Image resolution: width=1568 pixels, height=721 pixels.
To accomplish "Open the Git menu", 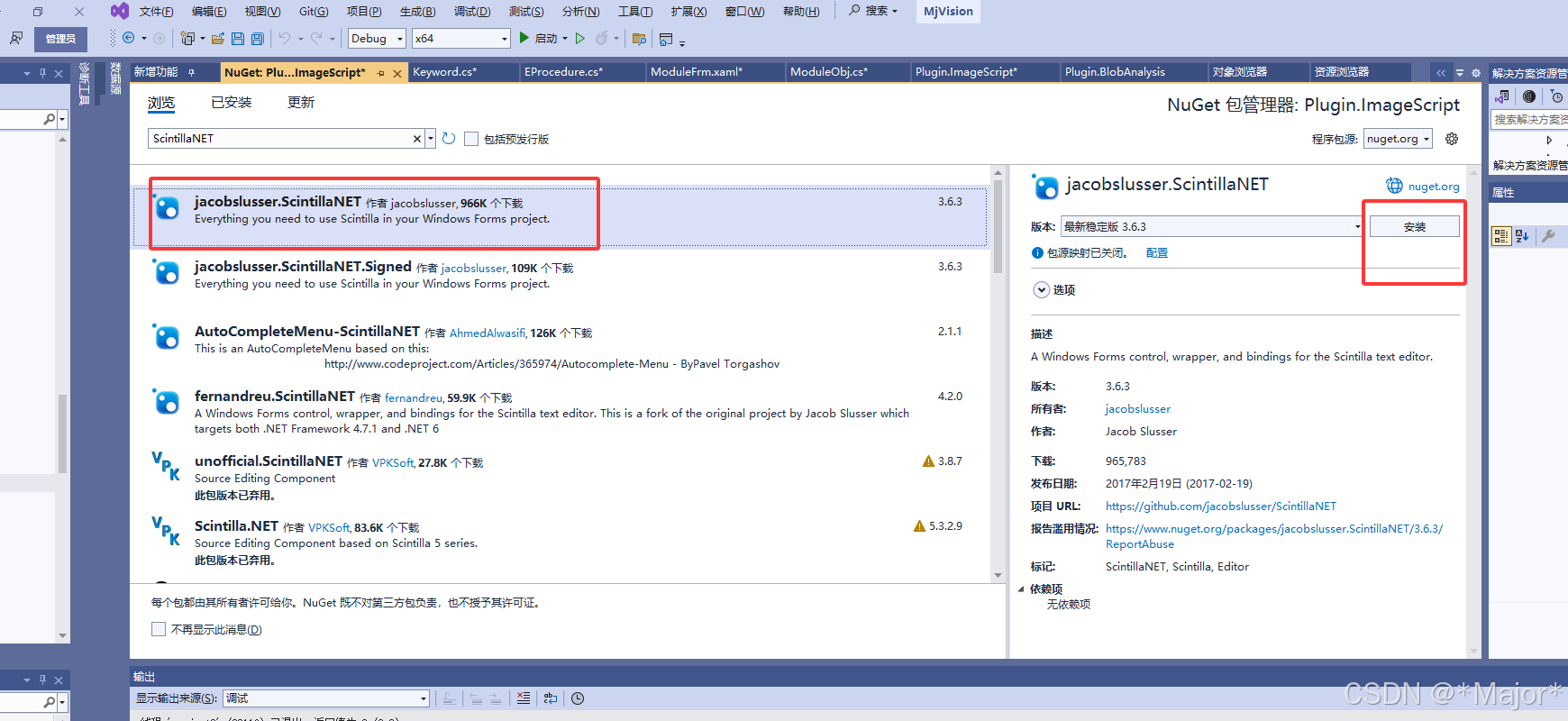I will click(x=314, y=11).
